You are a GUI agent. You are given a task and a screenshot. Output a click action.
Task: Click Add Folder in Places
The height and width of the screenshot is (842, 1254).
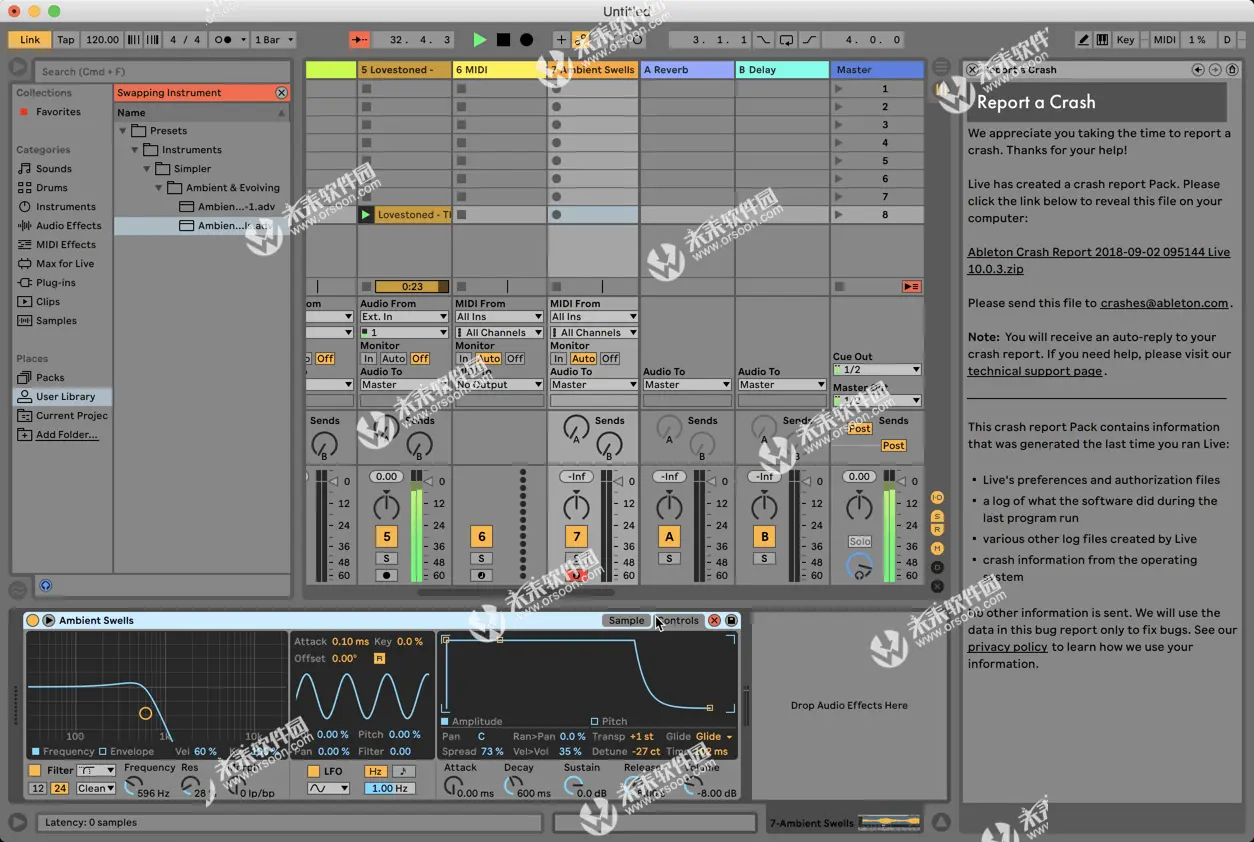(67, 434)
